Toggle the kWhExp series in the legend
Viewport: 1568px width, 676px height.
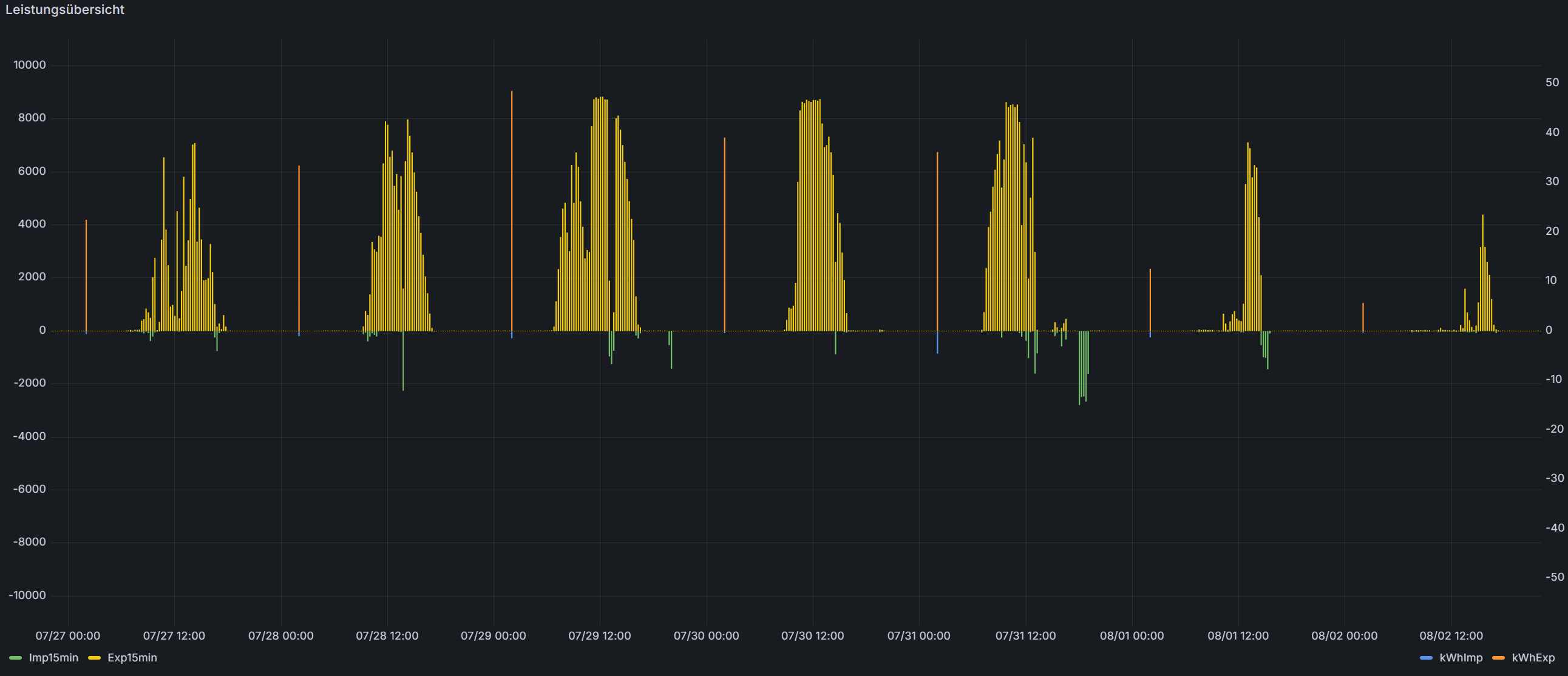pyautogui.click(x=1533, y=658)
